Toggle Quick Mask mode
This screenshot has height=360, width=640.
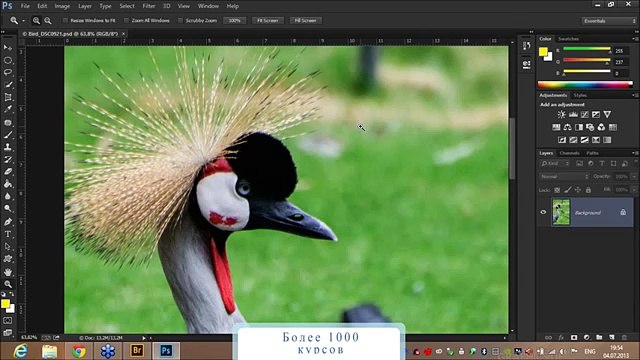pos(8,321)
